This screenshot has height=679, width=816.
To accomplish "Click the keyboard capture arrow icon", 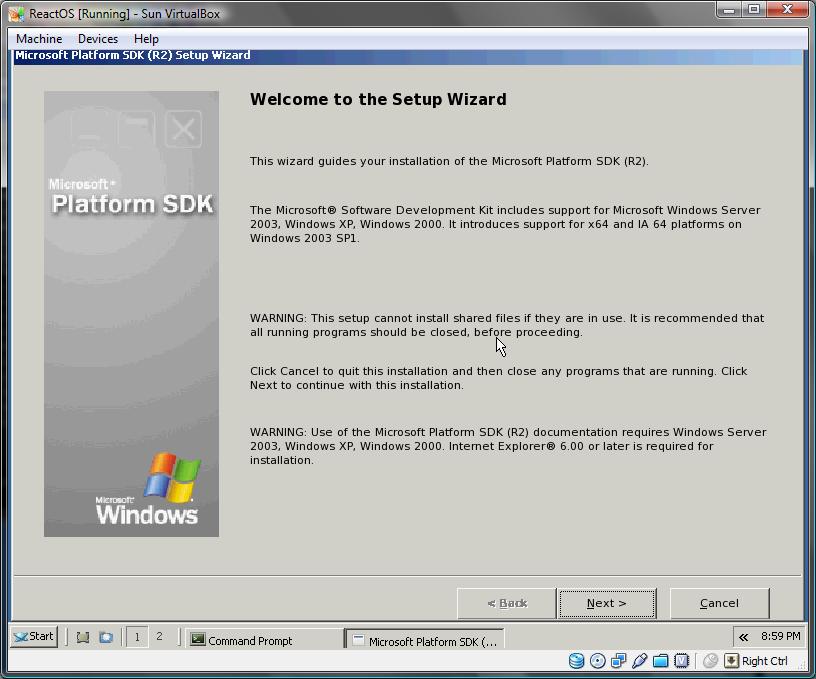I will (731, 661).
